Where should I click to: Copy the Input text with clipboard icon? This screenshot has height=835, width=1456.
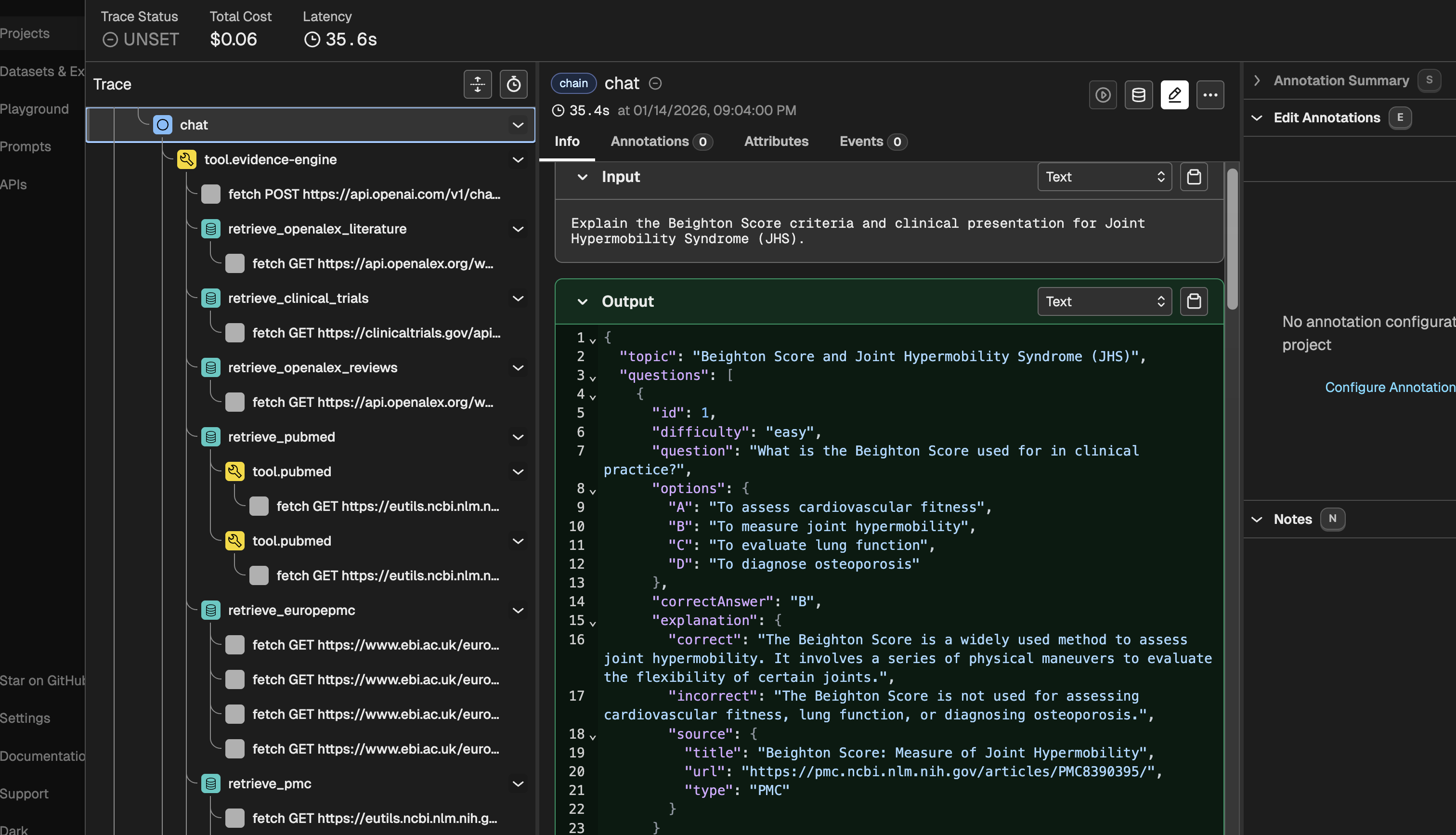pos(1194,177)
